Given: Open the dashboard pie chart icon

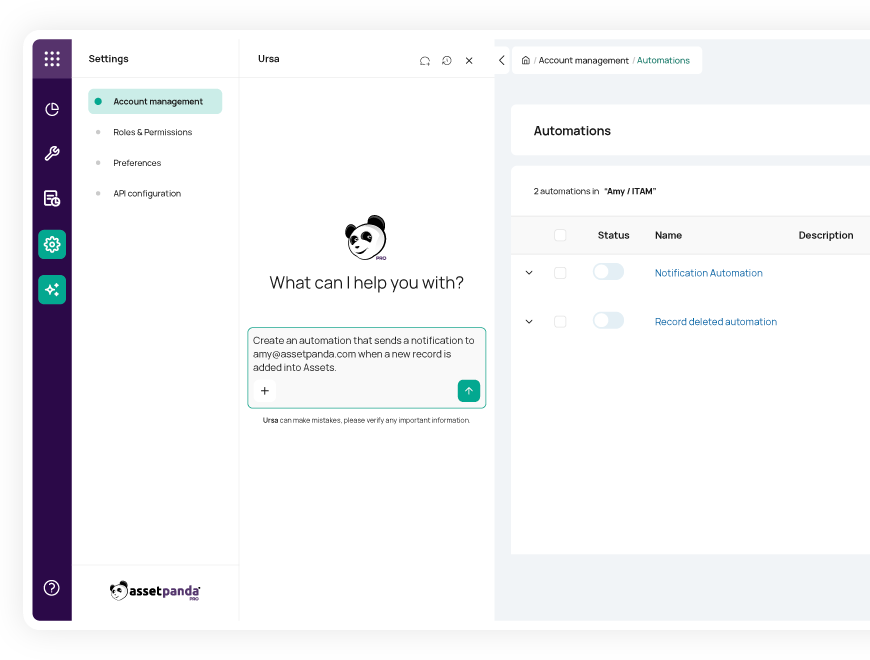Looking at the screenshot, I should click(x=52, y=109).
